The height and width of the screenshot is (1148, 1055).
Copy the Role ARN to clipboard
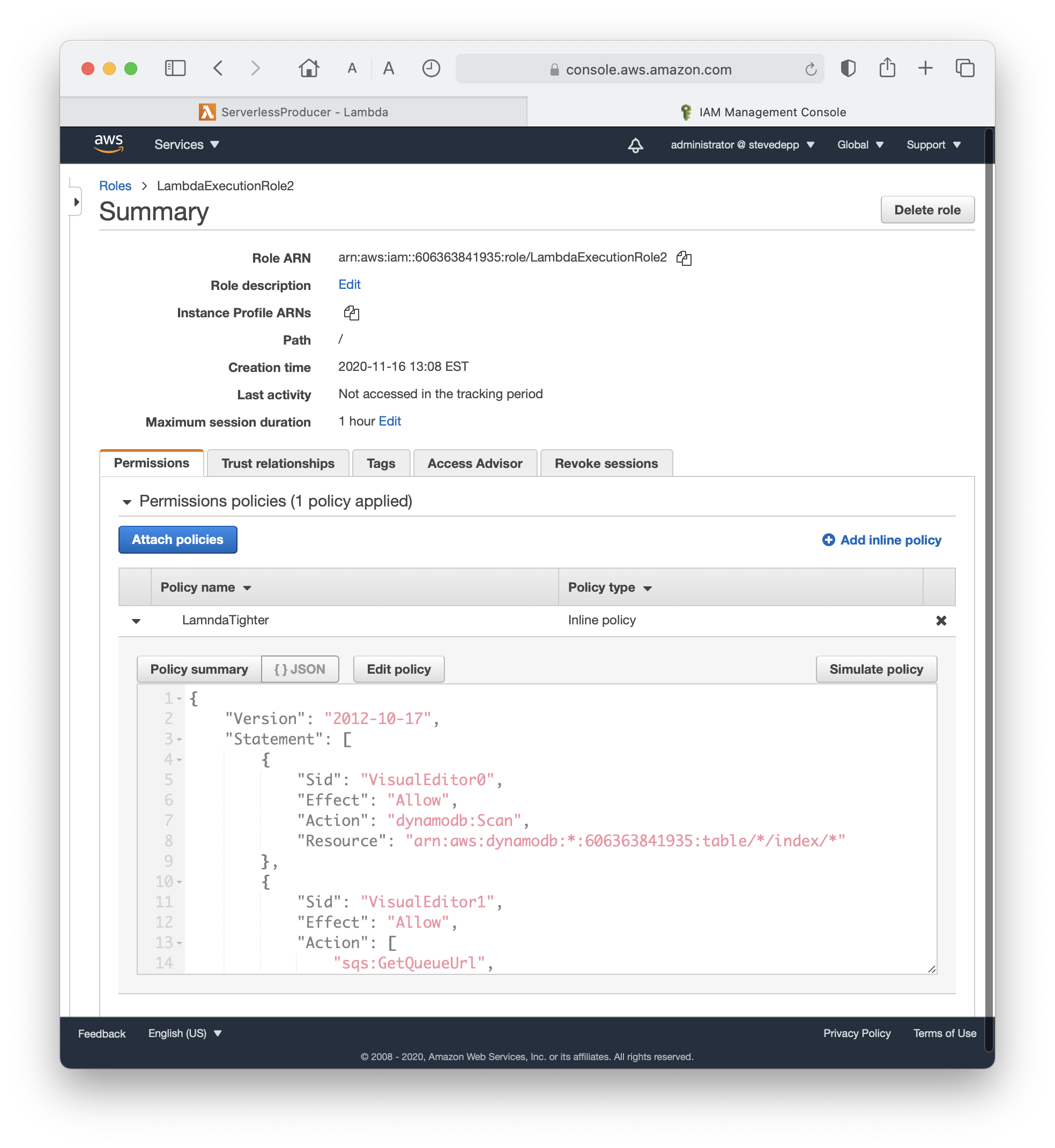(684, 258)
